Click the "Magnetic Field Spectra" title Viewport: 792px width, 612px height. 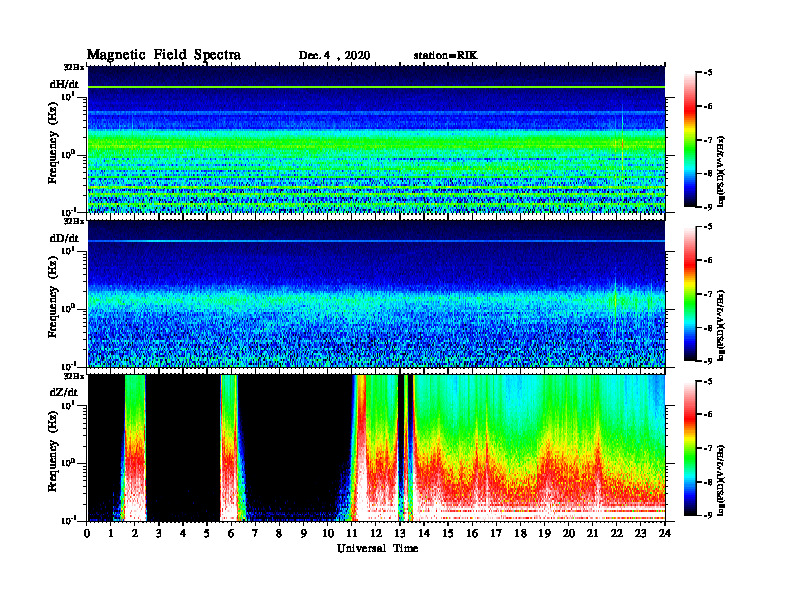tap(164, 55)
